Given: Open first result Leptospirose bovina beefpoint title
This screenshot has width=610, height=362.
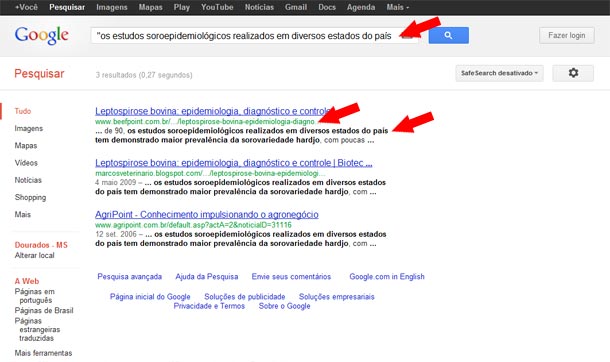Looking at the screenshot, I should pyautogui.click(x=213, y=111).
